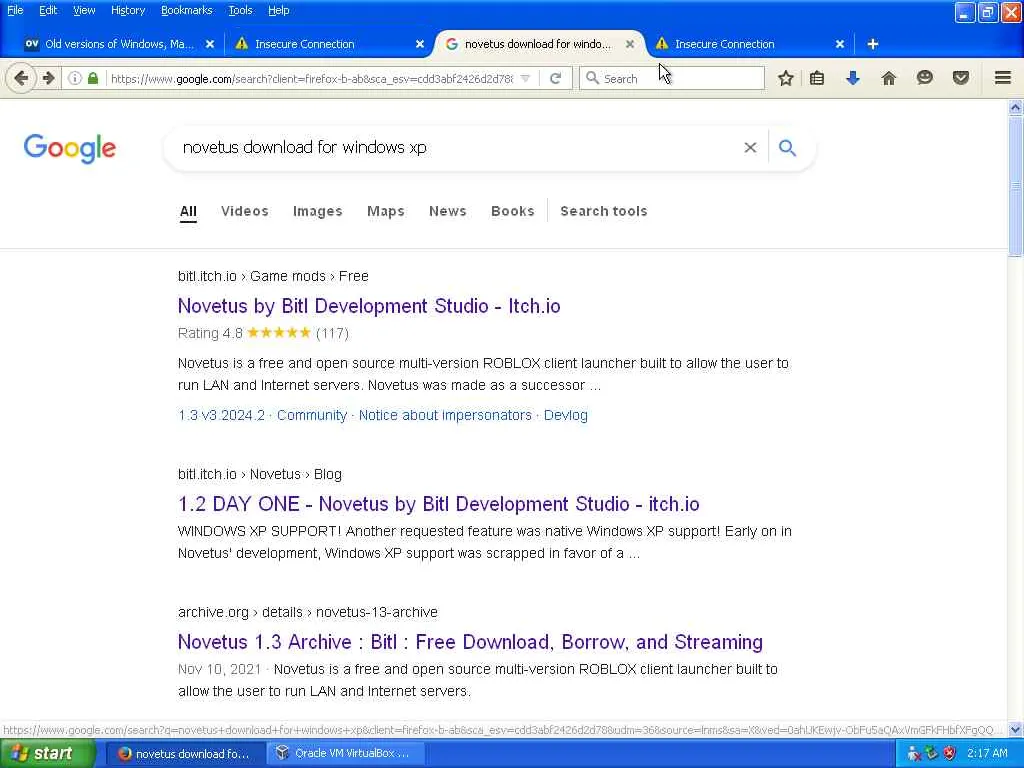Show site information via the info icon
The width and height of the screenshot is (1024, 768).
pos(75,78)
